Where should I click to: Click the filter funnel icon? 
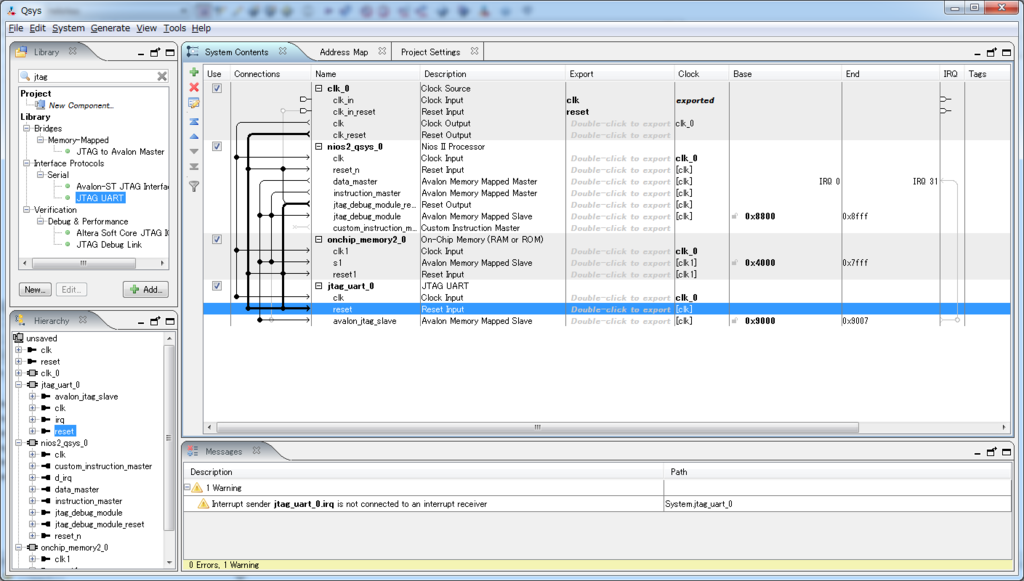(194, 187)
